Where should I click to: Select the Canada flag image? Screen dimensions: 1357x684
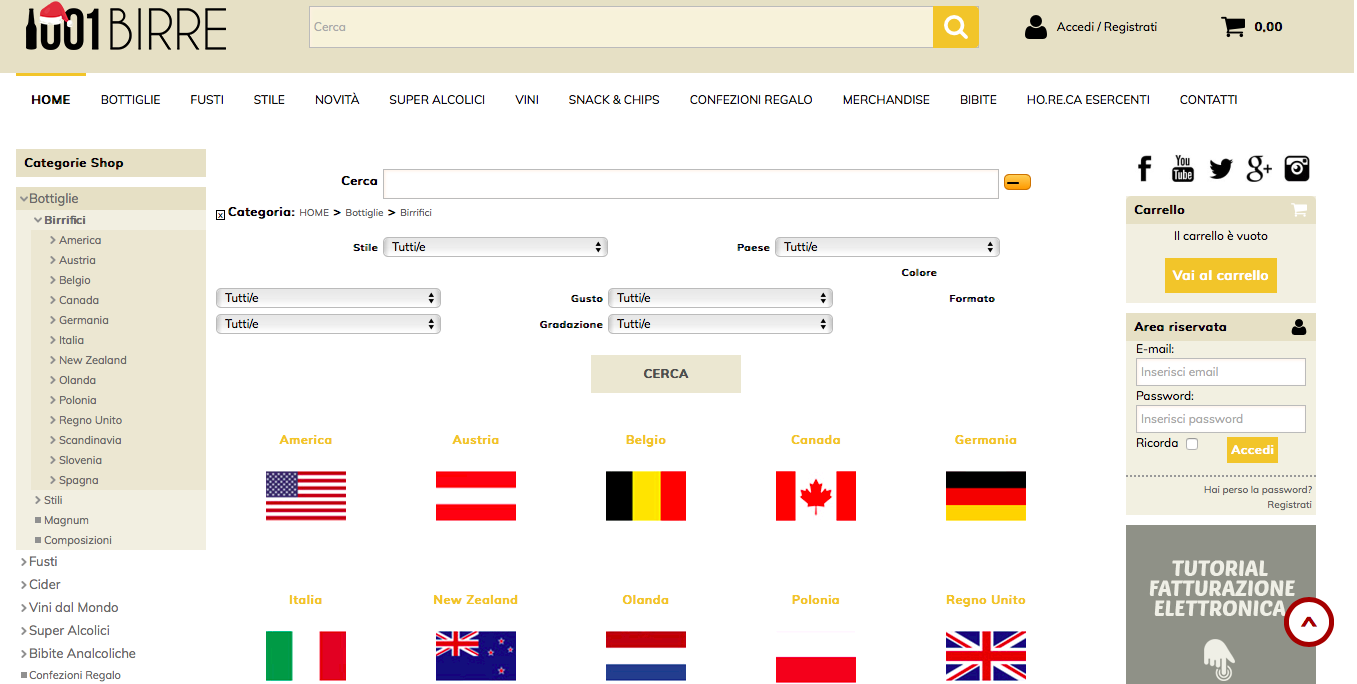coord(816,496)
